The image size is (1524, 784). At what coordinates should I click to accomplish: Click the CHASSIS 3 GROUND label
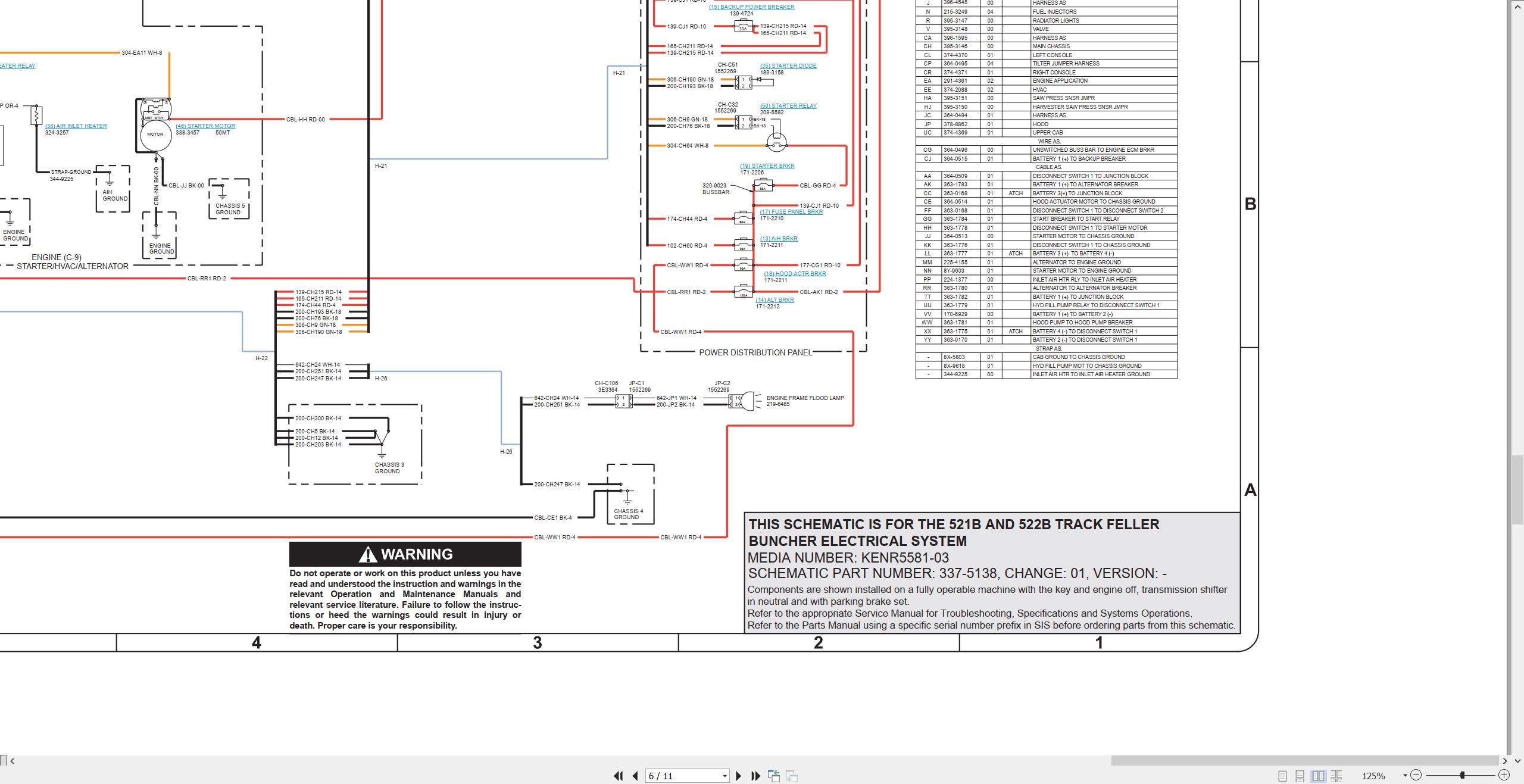pyautogui.click(x=389, y=468)
